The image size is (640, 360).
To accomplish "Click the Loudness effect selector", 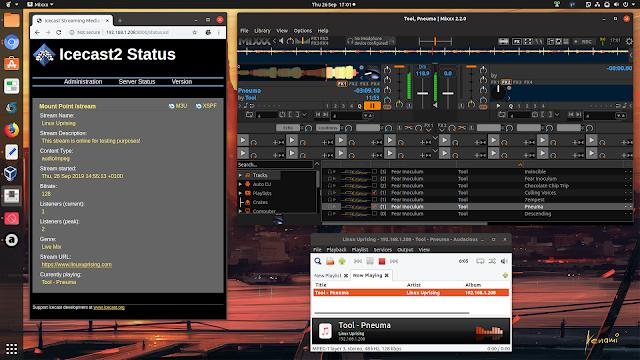I will click(328, 128).
